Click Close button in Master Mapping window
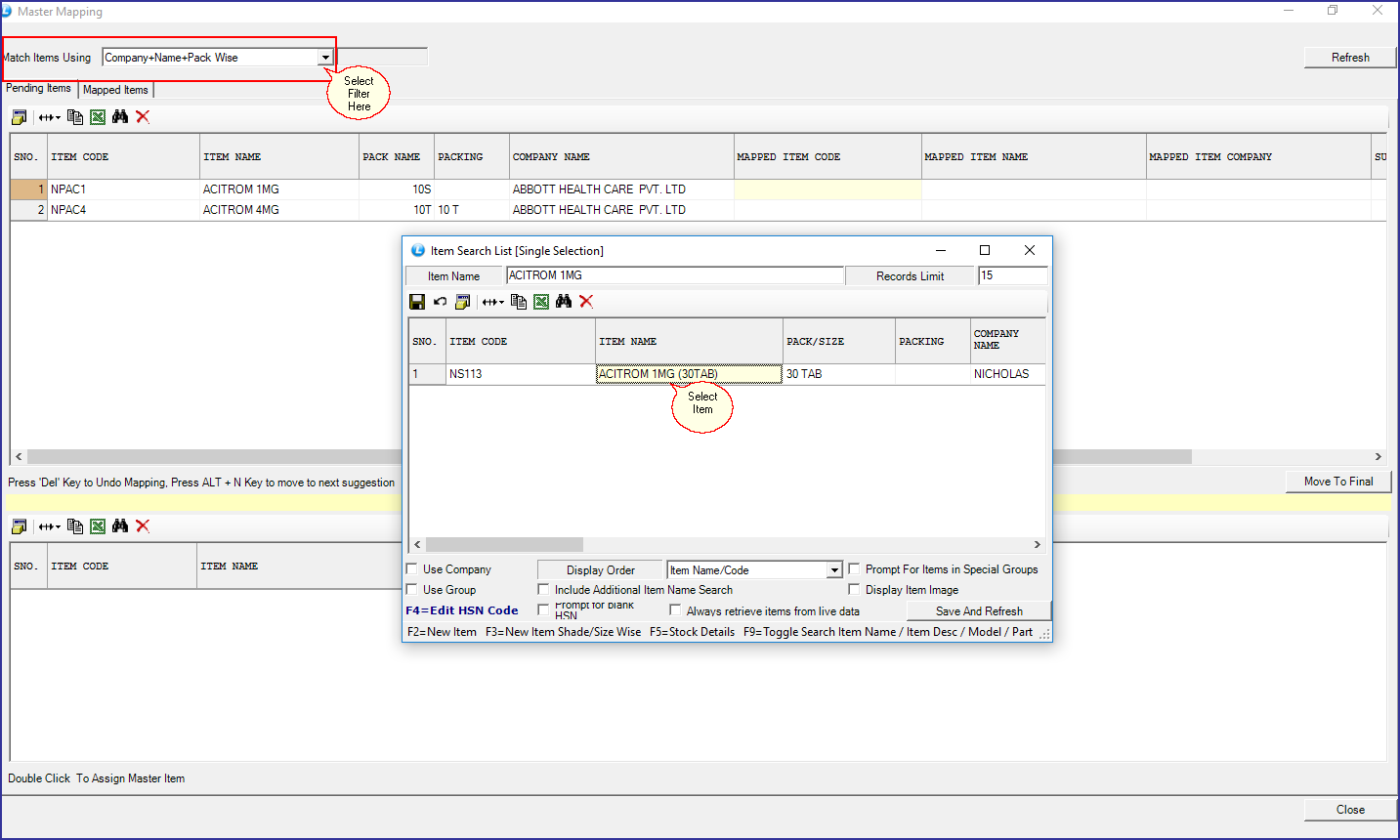The height and width of the screenshot is (840, 1400). [x=1350, y=810]
